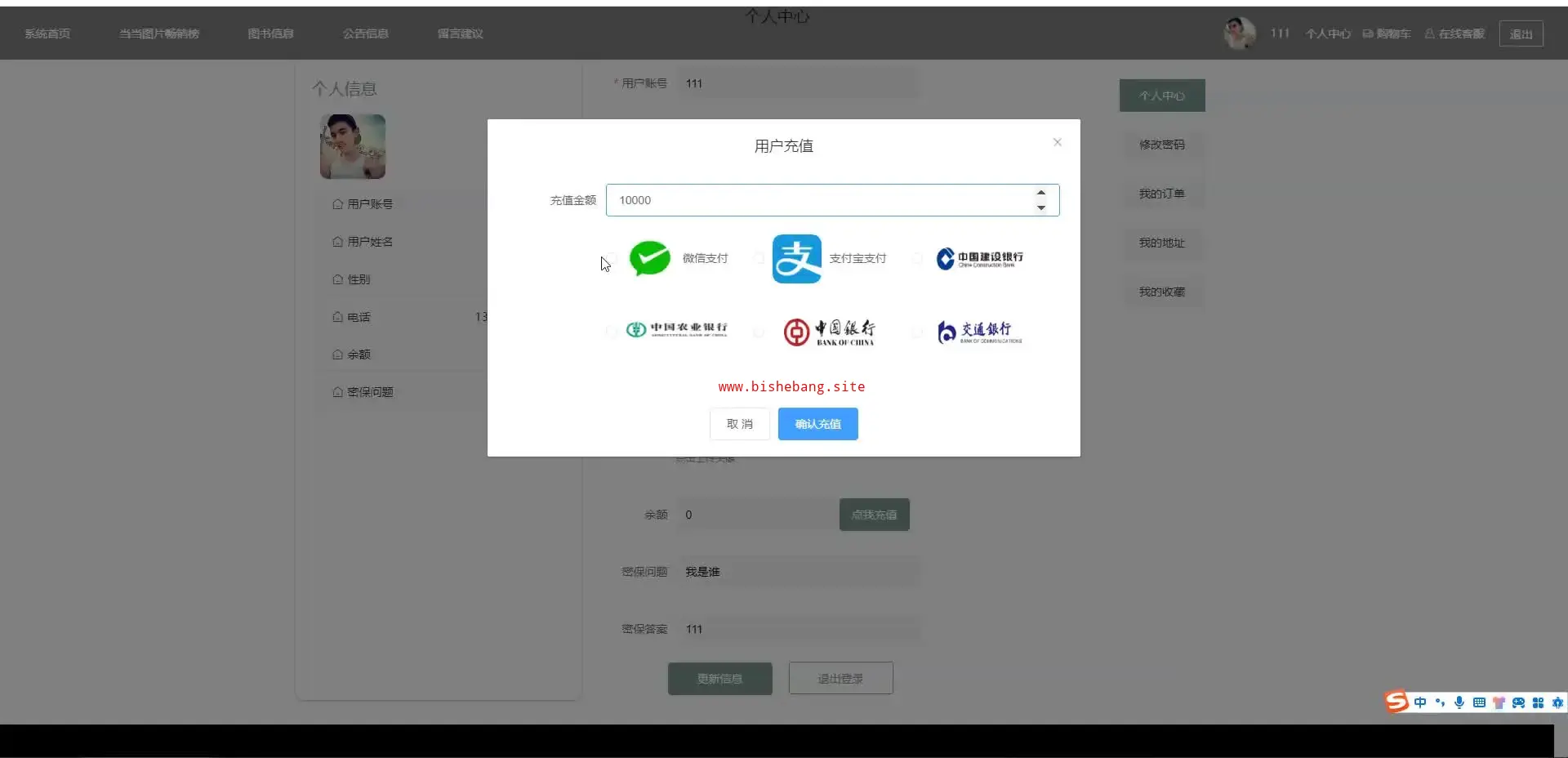Open 我的地址 in the right side menu
Screen dimensions: 1568x758
click(x=1162, y=243)
